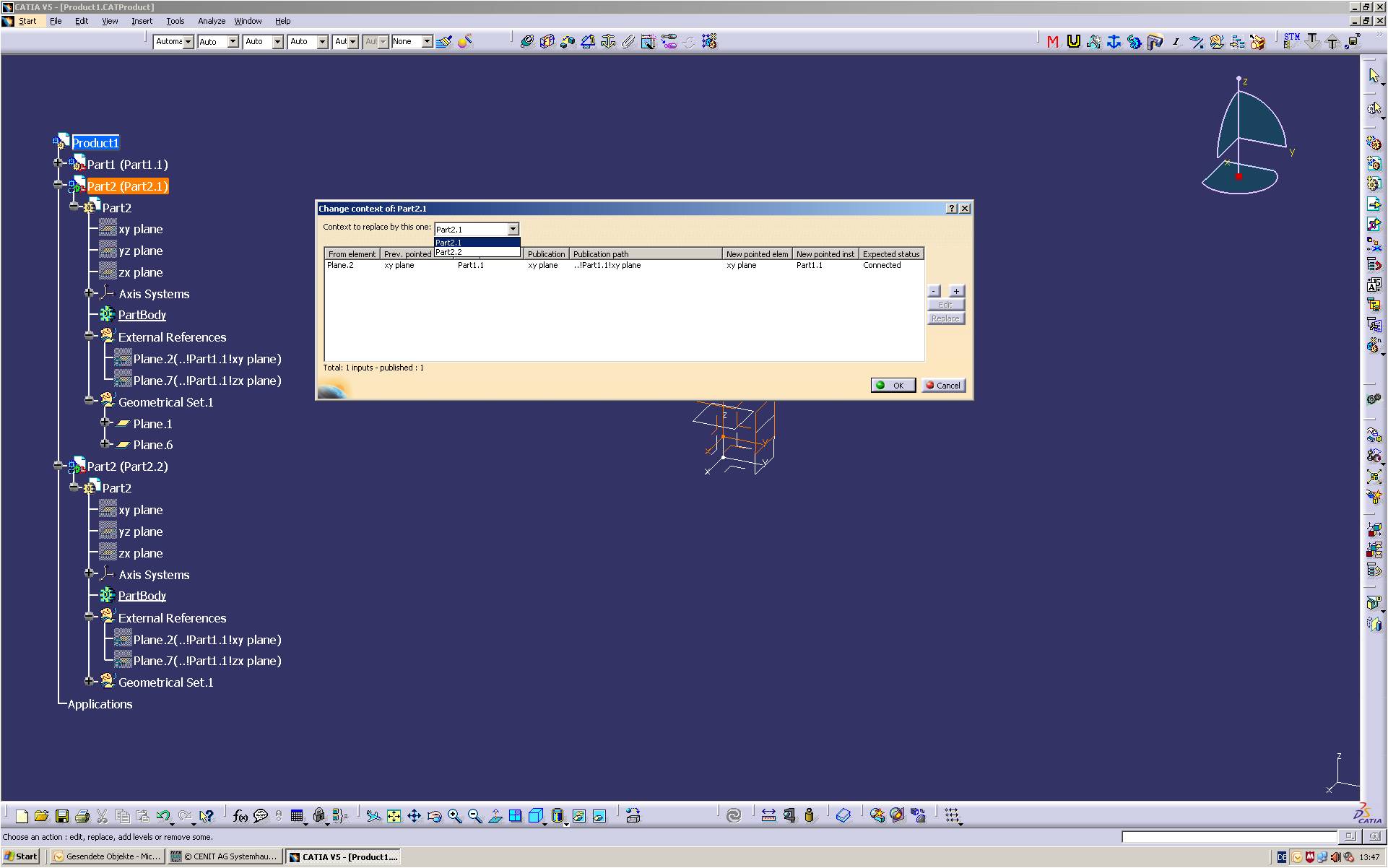Select the Plane.2 row in dialog table
Viewport: 1388px width, 868px height.
pyautogui.click(x=624, y=265)
